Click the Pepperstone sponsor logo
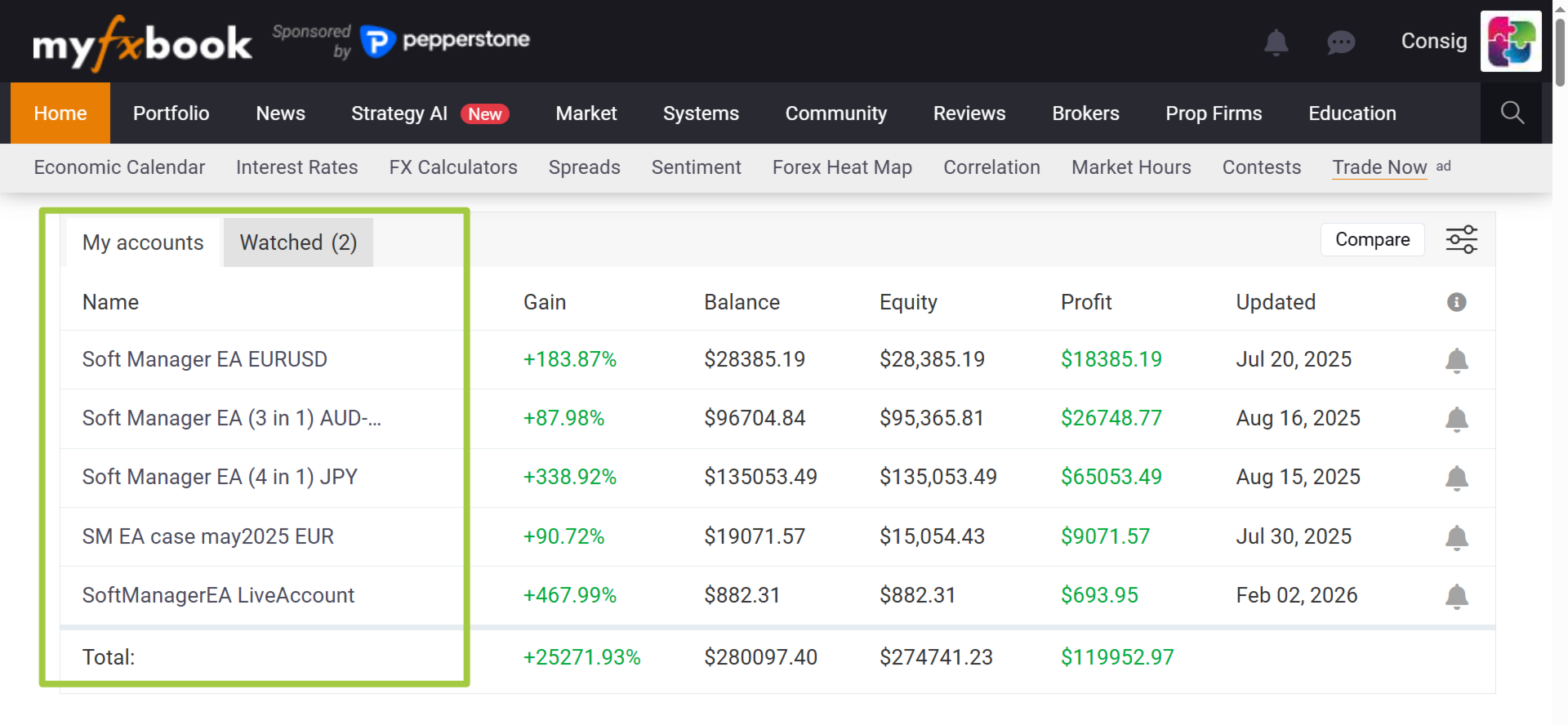This screenshot has height=725, width=1568. point(446,40)
